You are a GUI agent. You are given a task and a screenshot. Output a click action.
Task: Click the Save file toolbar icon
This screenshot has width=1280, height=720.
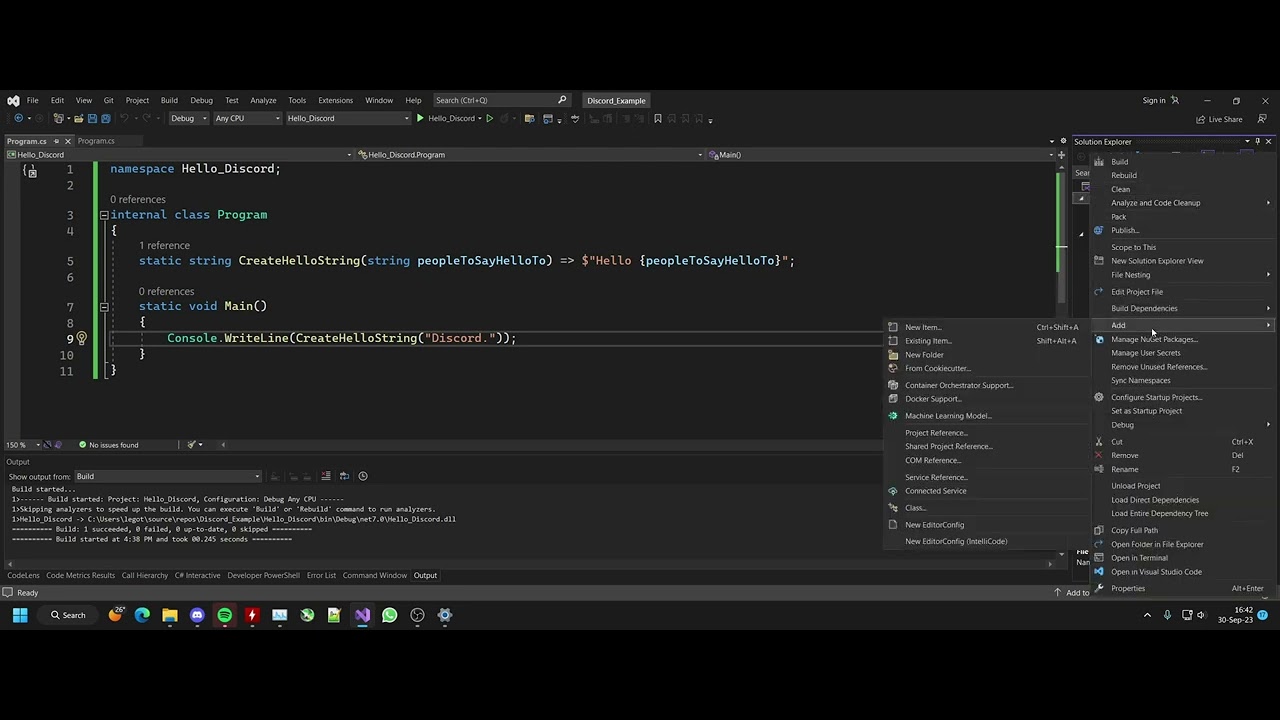pyautogui.click(x=92, y=118)
